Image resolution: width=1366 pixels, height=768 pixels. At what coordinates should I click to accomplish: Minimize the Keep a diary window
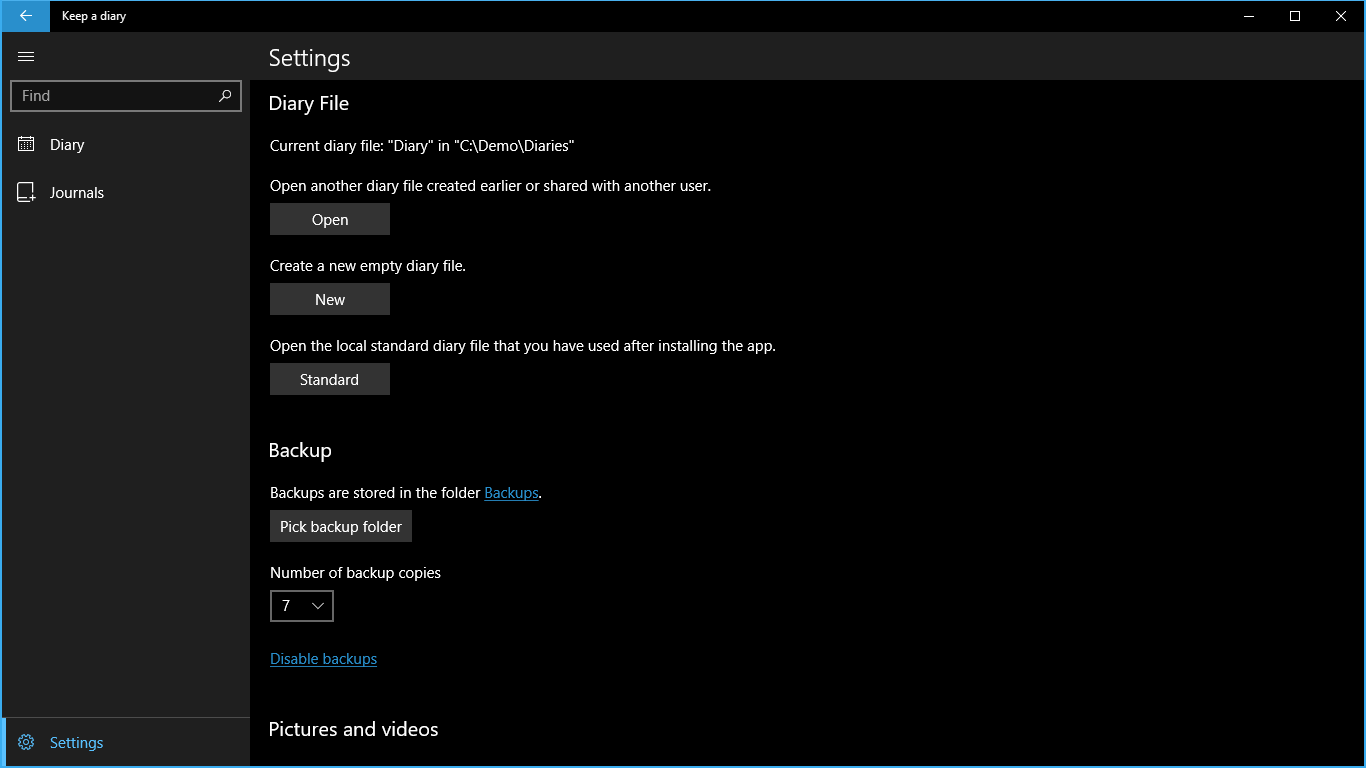[1249, 16]
